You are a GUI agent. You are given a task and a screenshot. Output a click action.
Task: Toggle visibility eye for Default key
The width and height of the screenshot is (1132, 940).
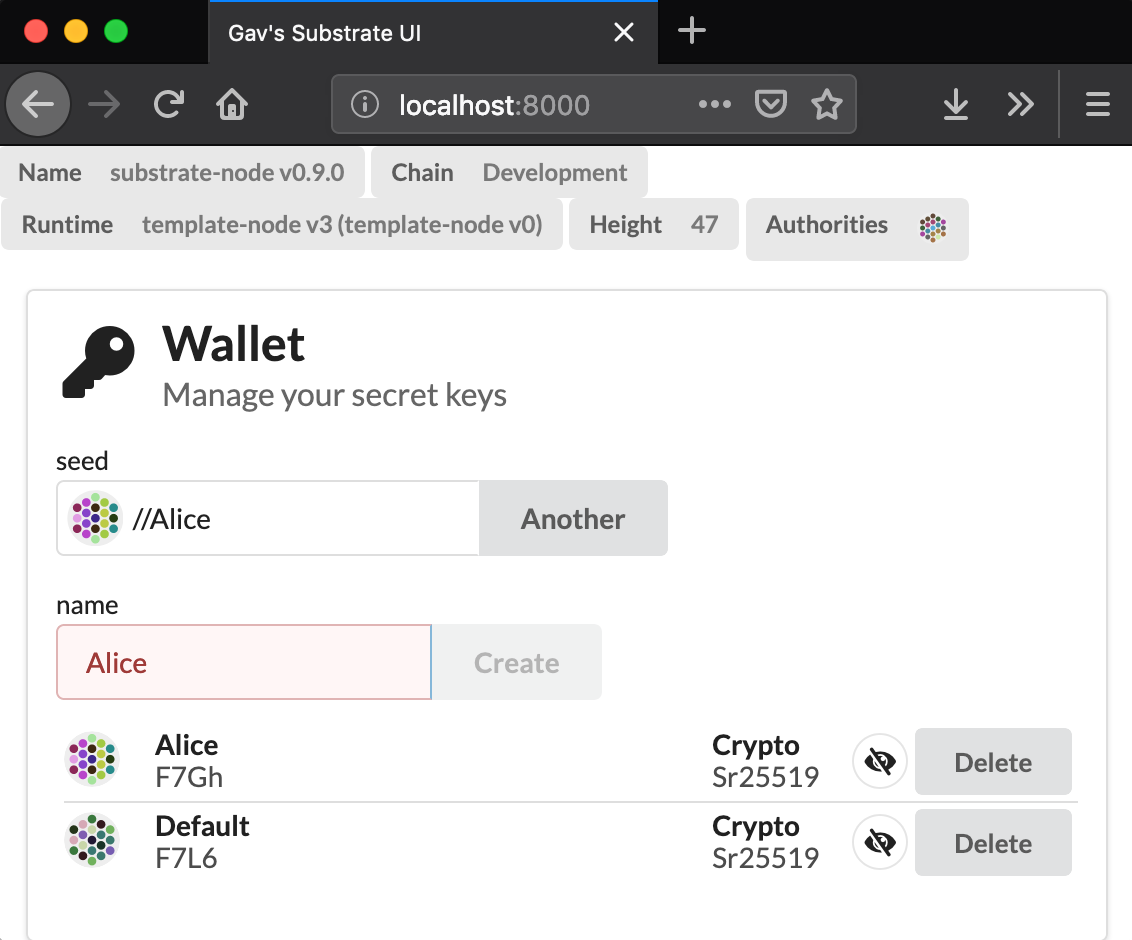[880, 842]
